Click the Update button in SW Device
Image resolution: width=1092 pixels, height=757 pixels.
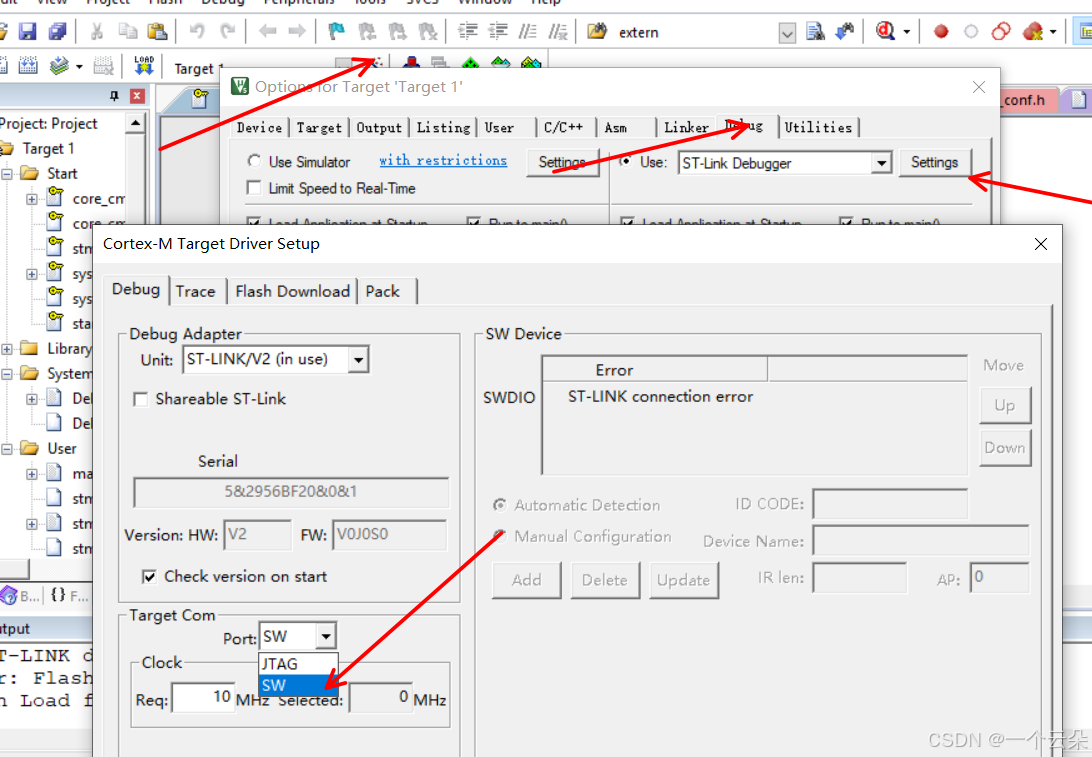pyautogui.click(x=683, y=580)
